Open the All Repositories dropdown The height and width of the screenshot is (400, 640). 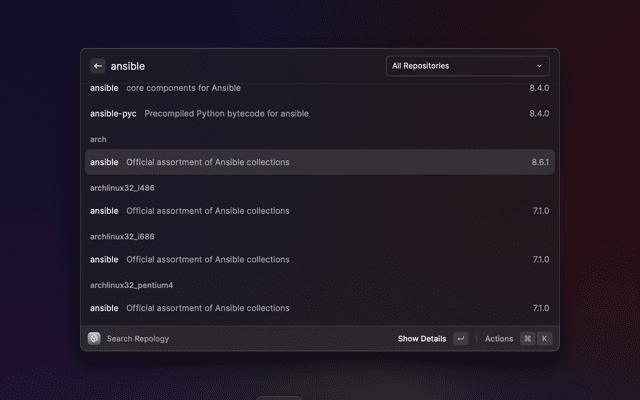click(x=467, y=66)
